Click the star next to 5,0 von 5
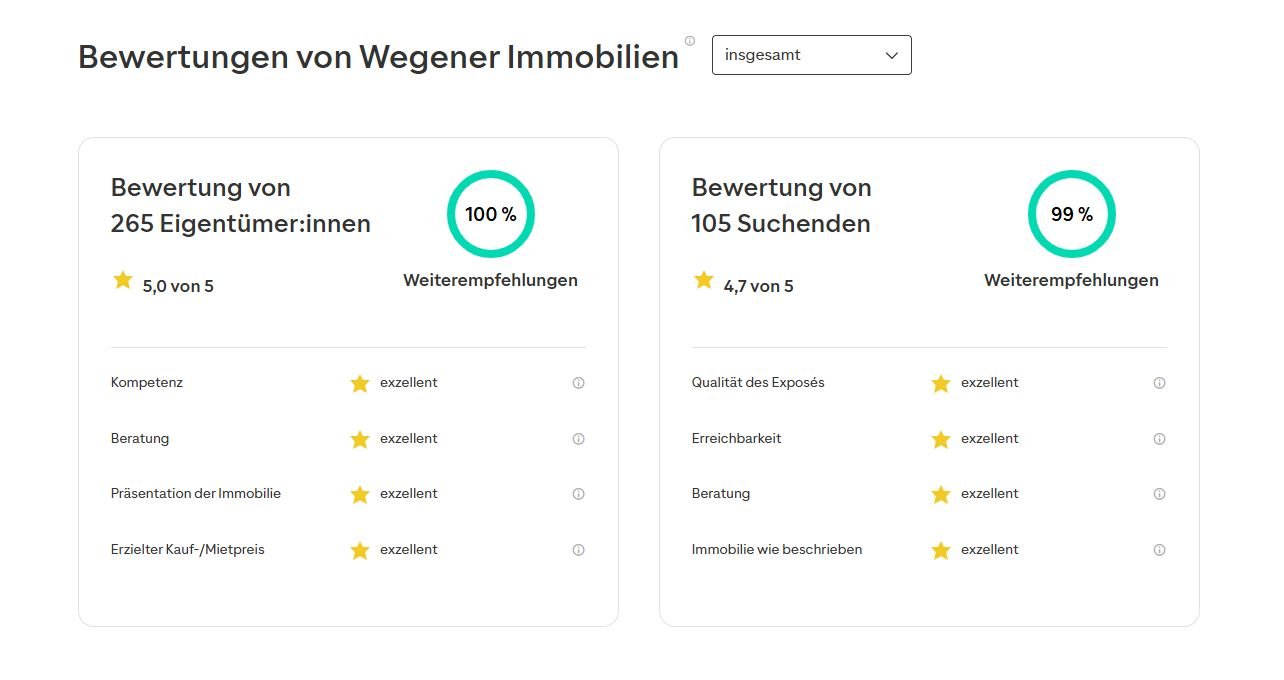The image size is (1284, 680). click(123, 280)
